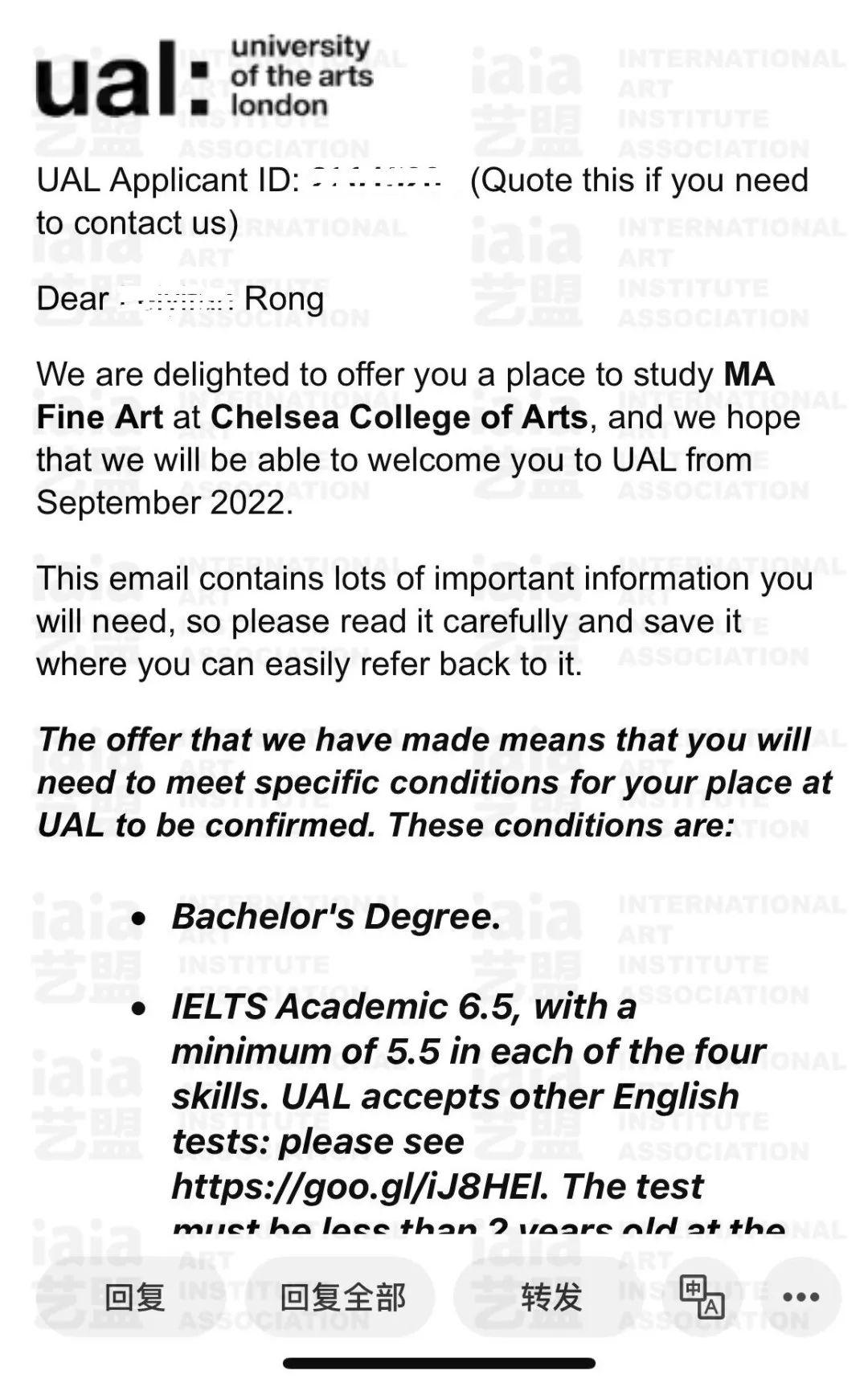Screen dimensions: 868x1387
Task: Click the "IELTS Academic 6.5" condition text
Action: point(345,1007)
